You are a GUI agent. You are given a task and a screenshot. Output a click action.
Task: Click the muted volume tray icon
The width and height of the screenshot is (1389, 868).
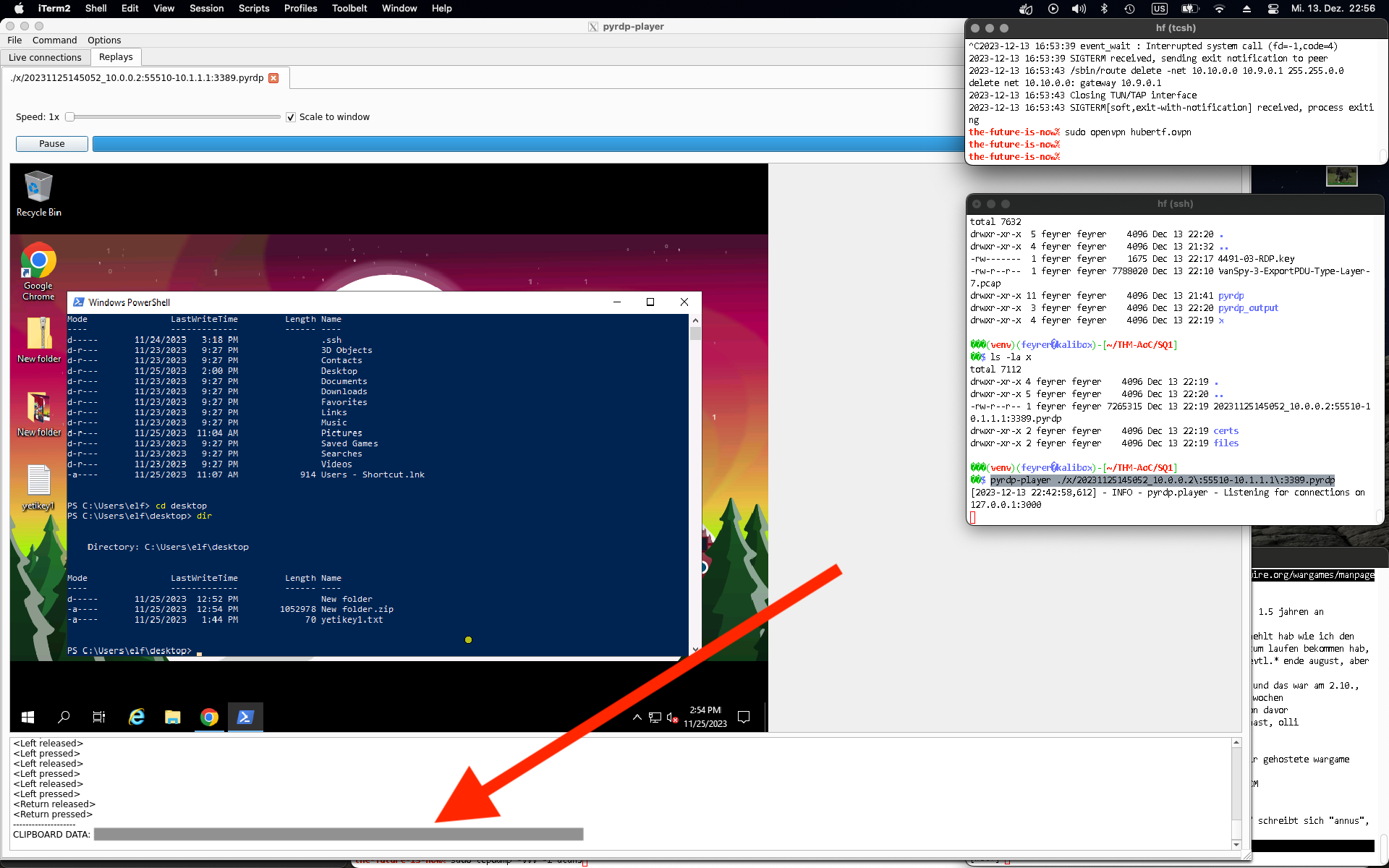coord(672,718)
